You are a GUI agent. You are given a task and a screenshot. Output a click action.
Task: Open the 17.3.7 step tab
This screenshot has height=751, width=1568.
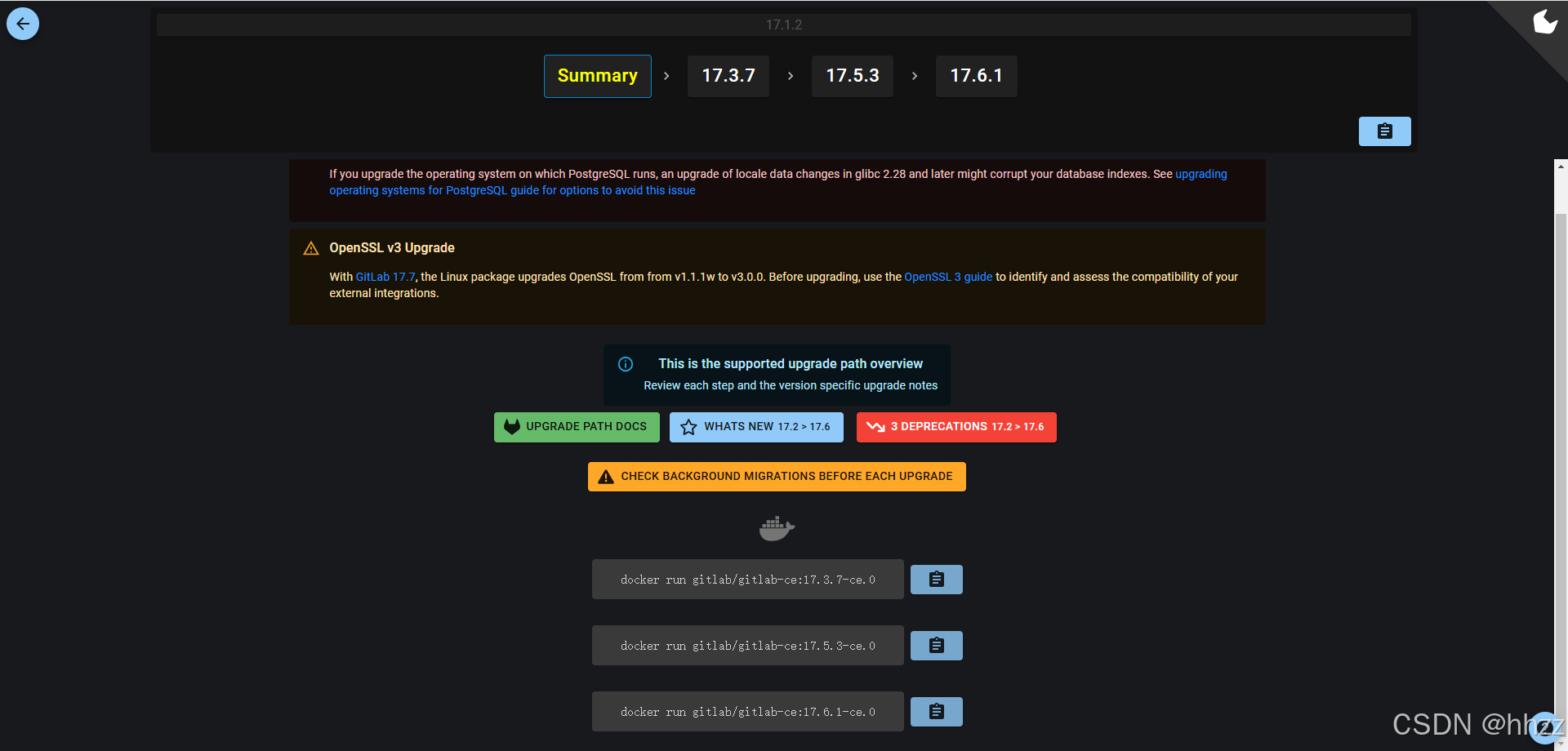tap(728, 76)
